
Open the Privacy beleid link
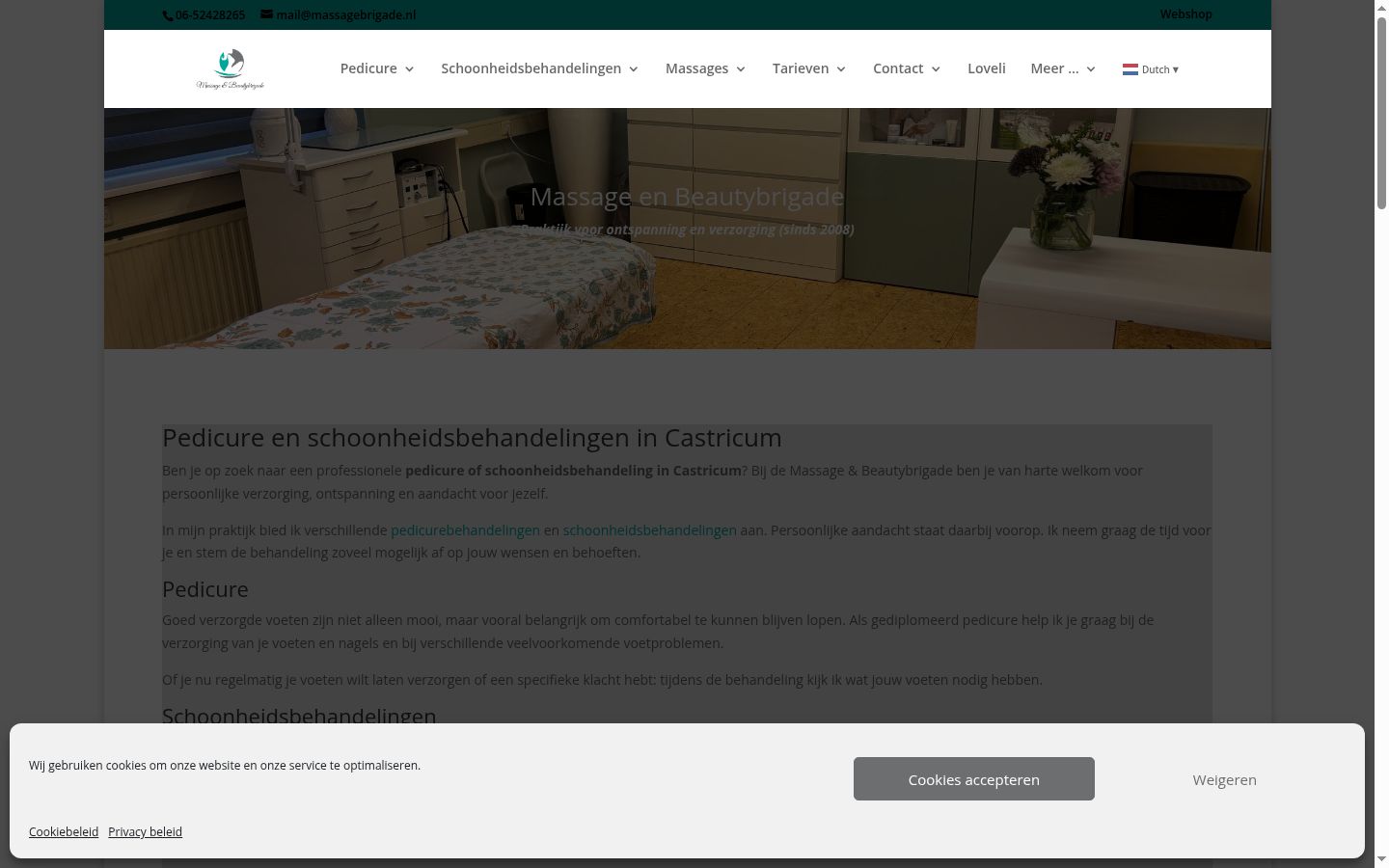[145, 831]
